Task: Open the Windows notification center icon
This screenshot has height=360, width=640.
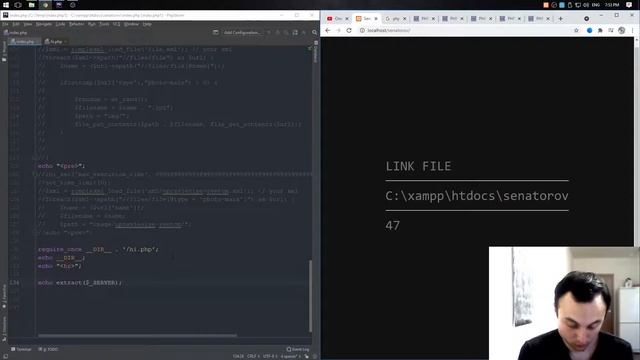Action: coord(629,5)
